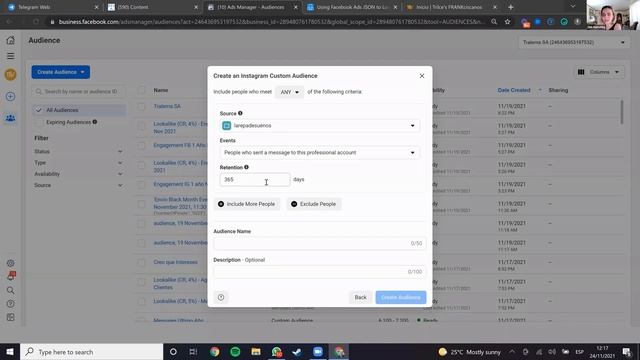Open Spotify from the taskbar

(235, 351)
